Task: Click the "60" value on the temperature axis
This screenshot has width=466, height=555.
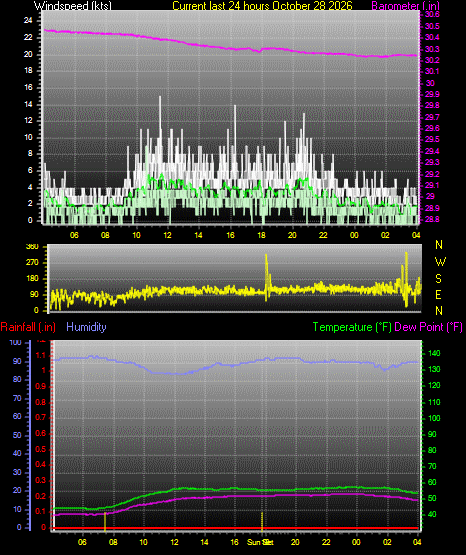Action: tap(432, 482)
